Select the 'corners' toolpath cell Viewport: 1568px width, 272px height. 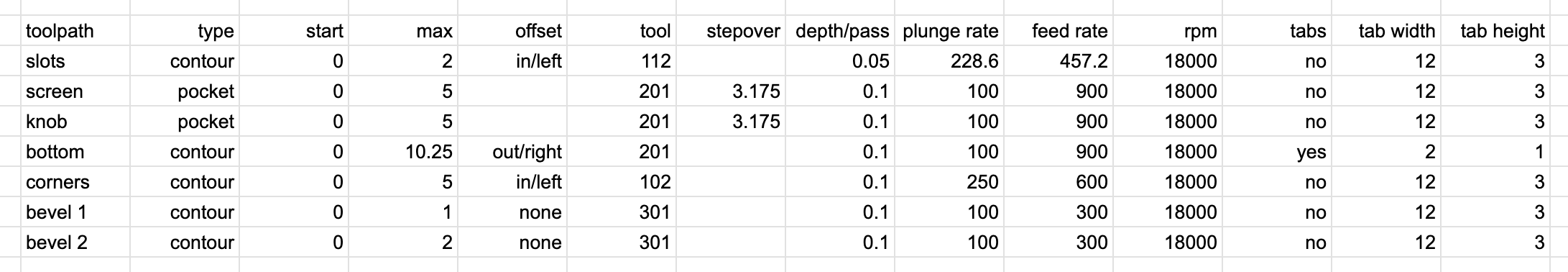click(75, 182)
